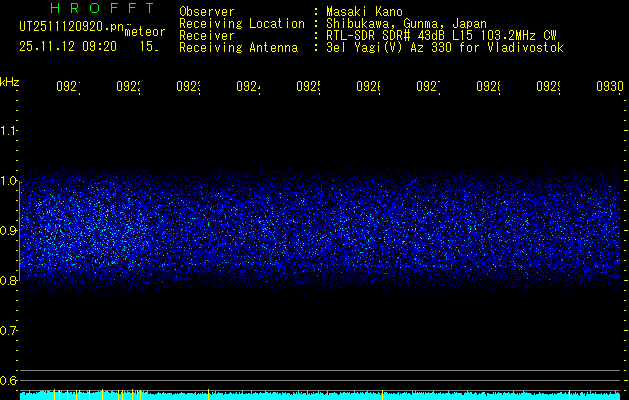Click the "Observer" field label

coord(207,12)
